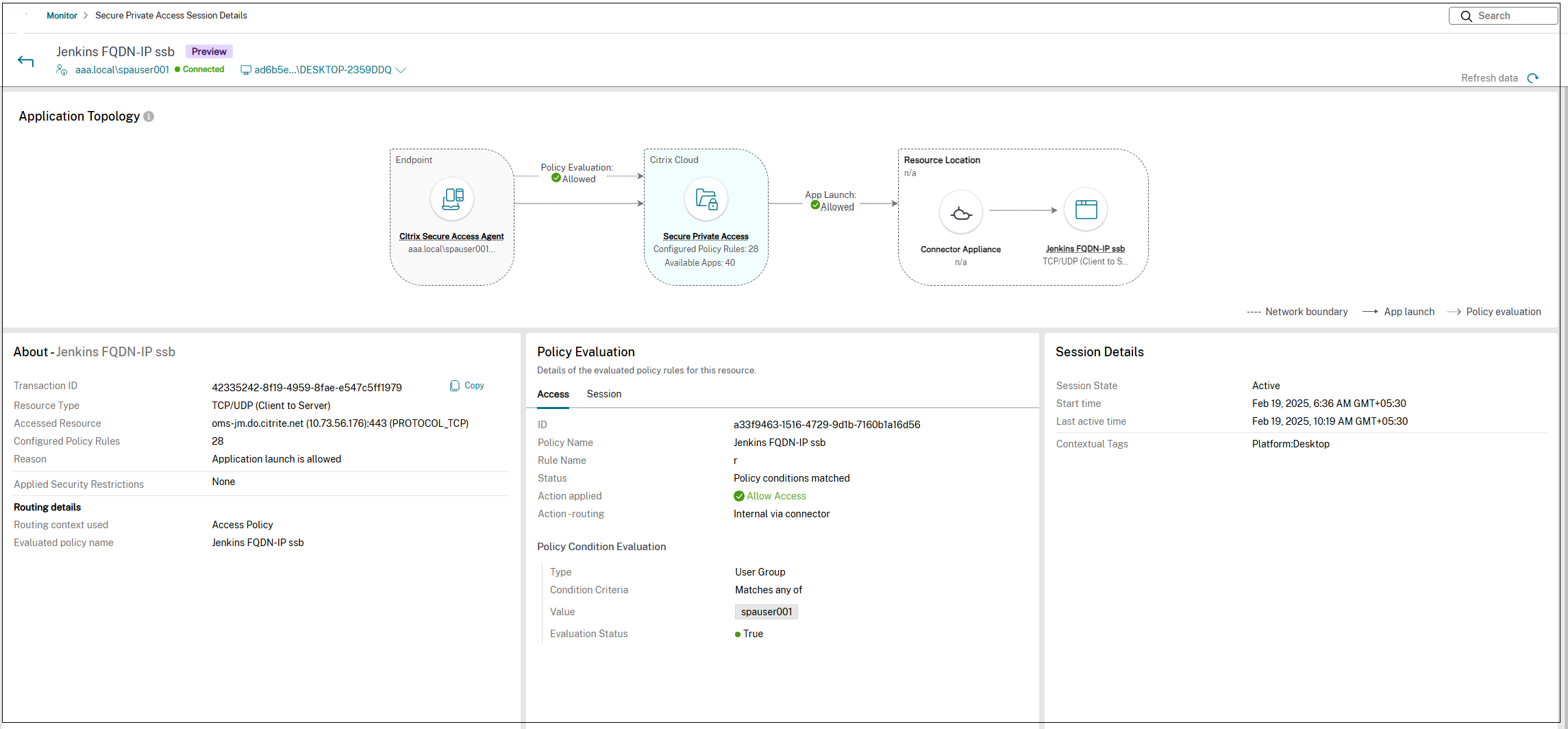Image resolution: width=1568 pixels, height=729 pixels.
Task: Expand the DESKTOP-2359DDQ device dropdown
Action: 402,70
